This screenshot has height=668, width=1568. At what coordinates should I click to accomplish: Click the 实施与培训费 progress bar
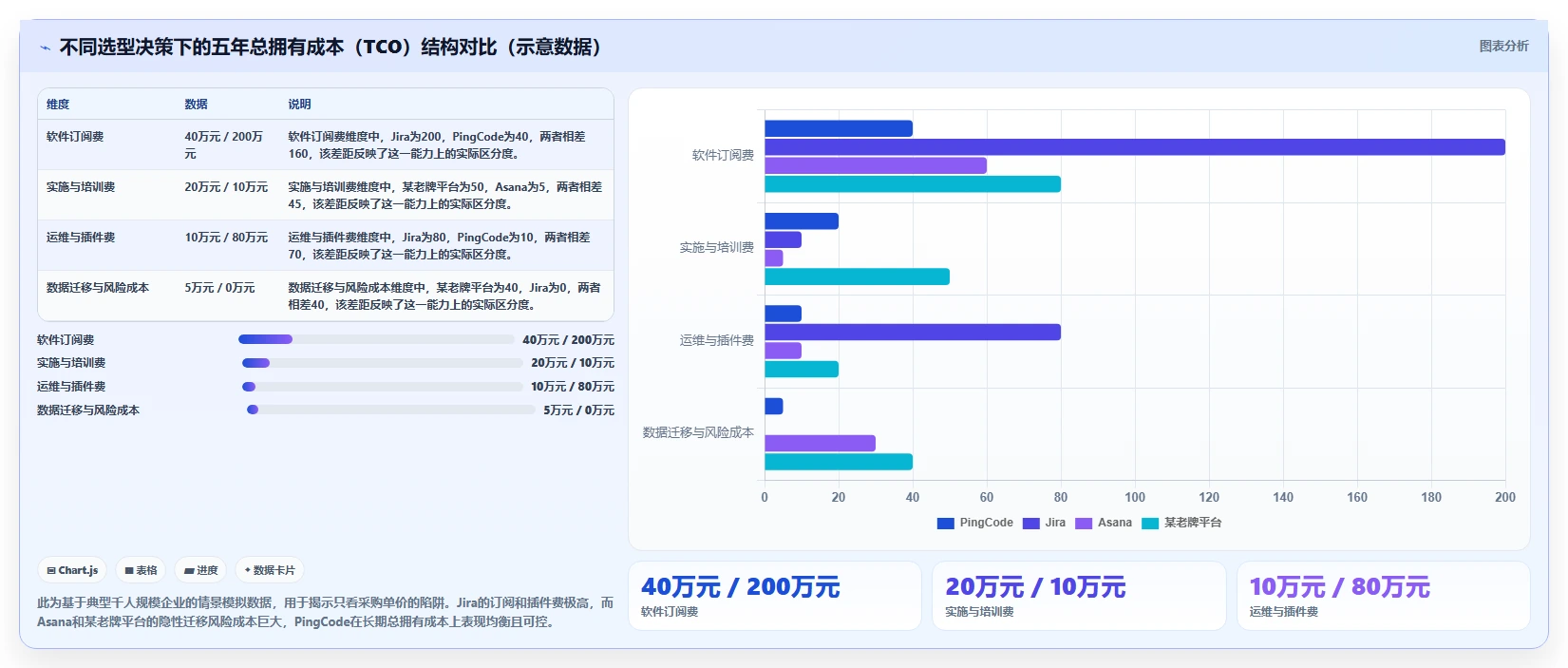(x=382, y=363)
